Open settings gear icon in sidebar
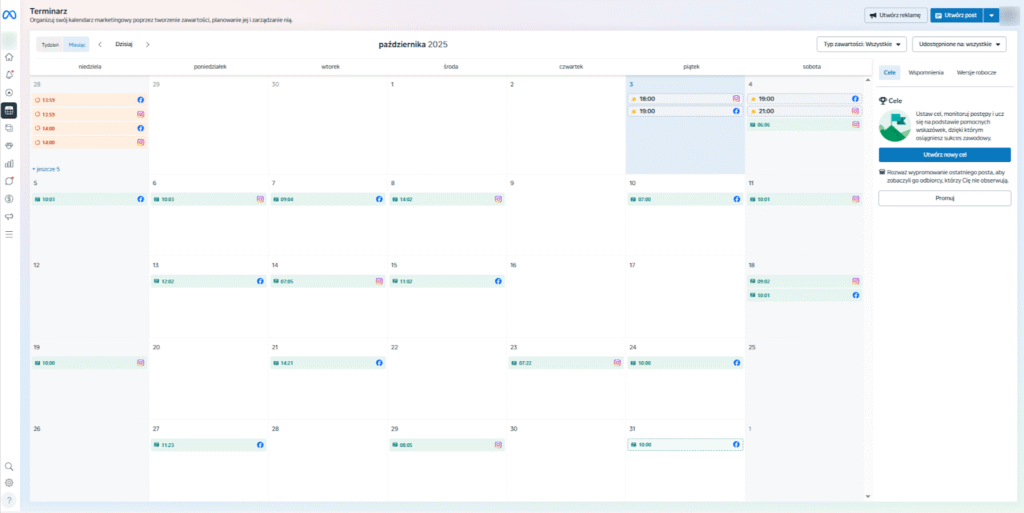The height and width of the screenshot is (513, 1024). pyautogui.click(x=9, y=482)
